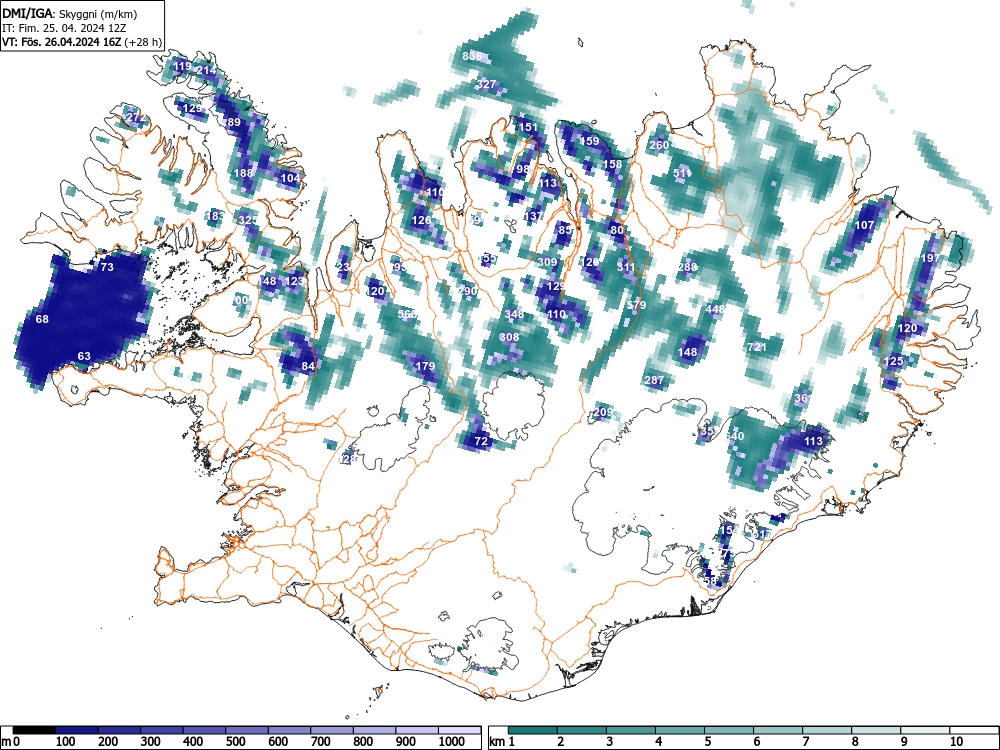Click the visibility value 125 in the east
The height and width of the screenshot is (750, 1000).
(893, 362)
